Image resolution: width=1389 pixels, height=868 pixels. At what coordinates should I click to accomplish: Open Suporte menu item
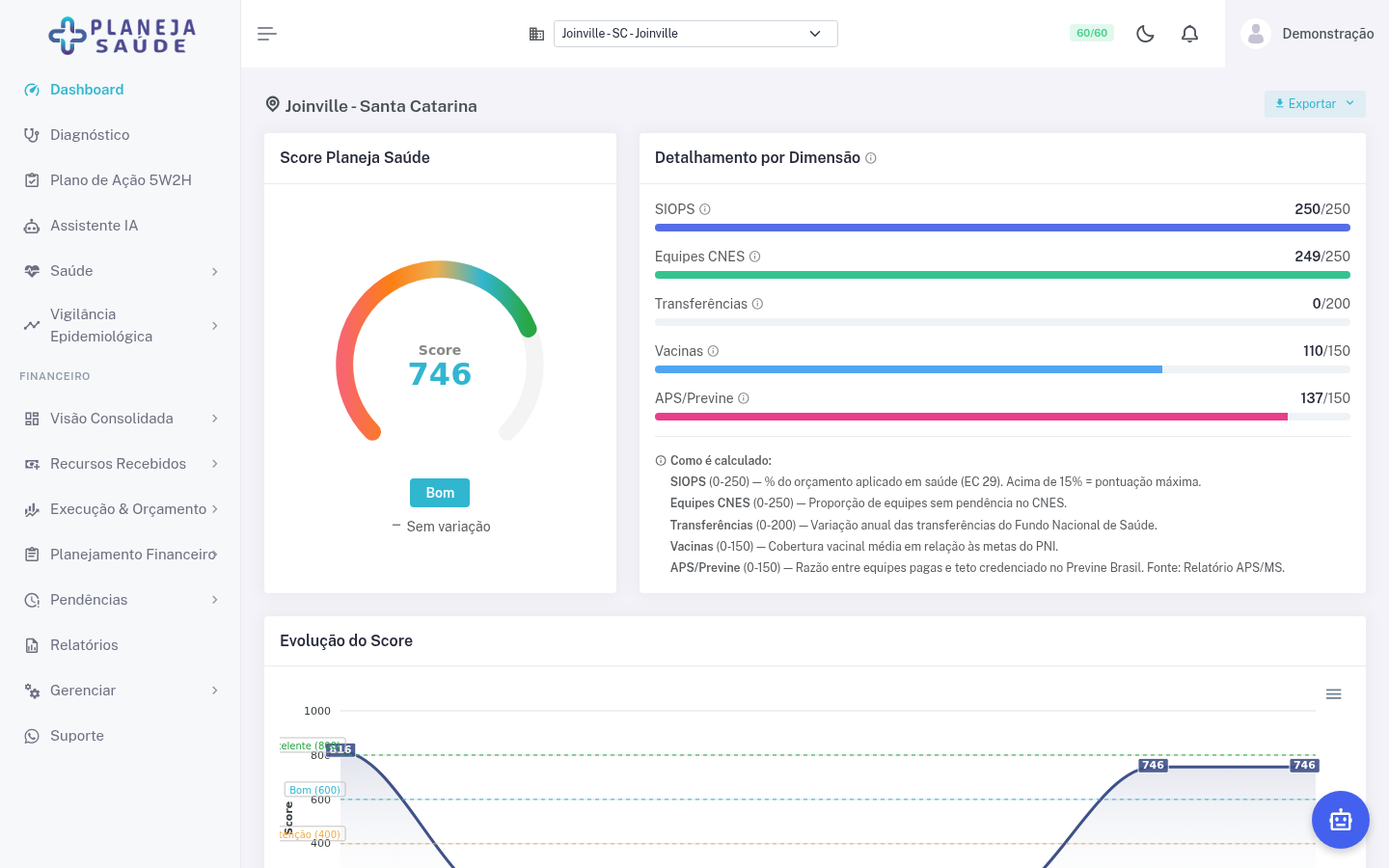pos(120,736)
